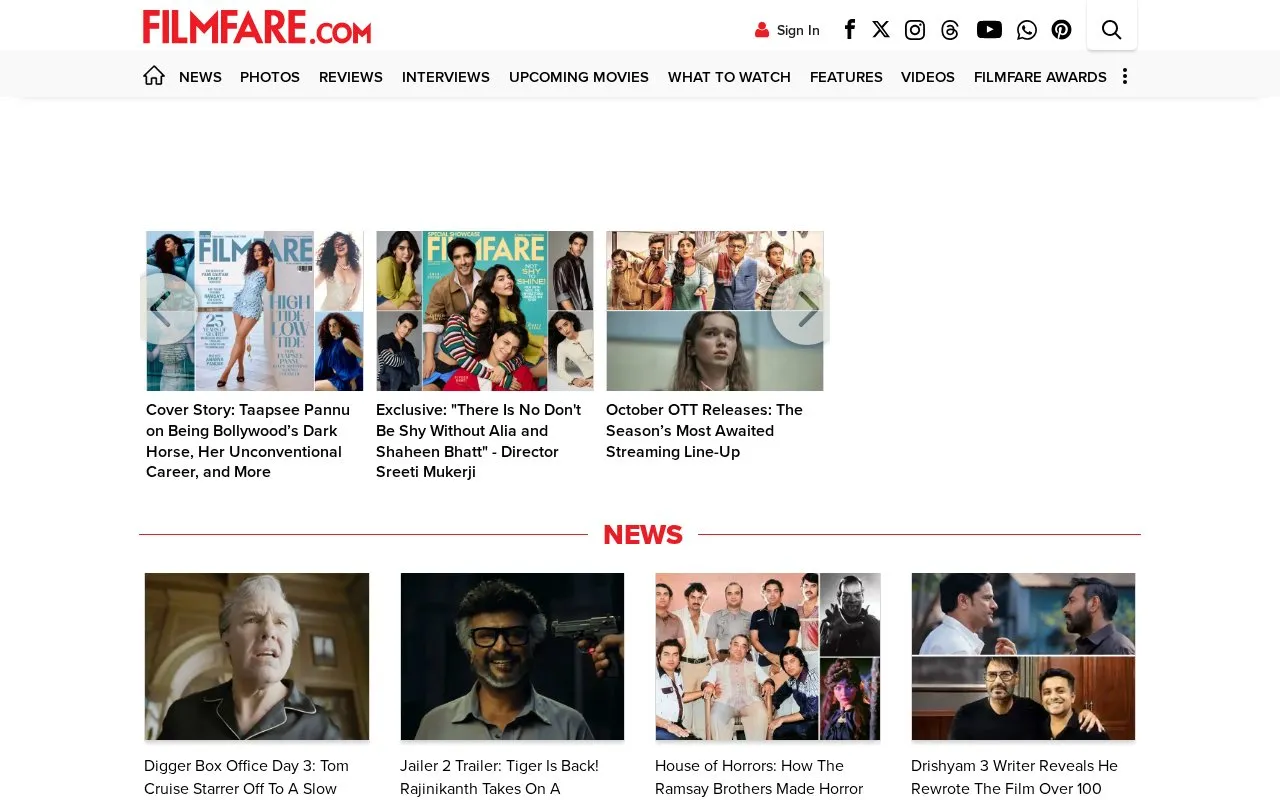1280x800 pixels.
Task: Open the Threads icon
Action: point(950,30)
